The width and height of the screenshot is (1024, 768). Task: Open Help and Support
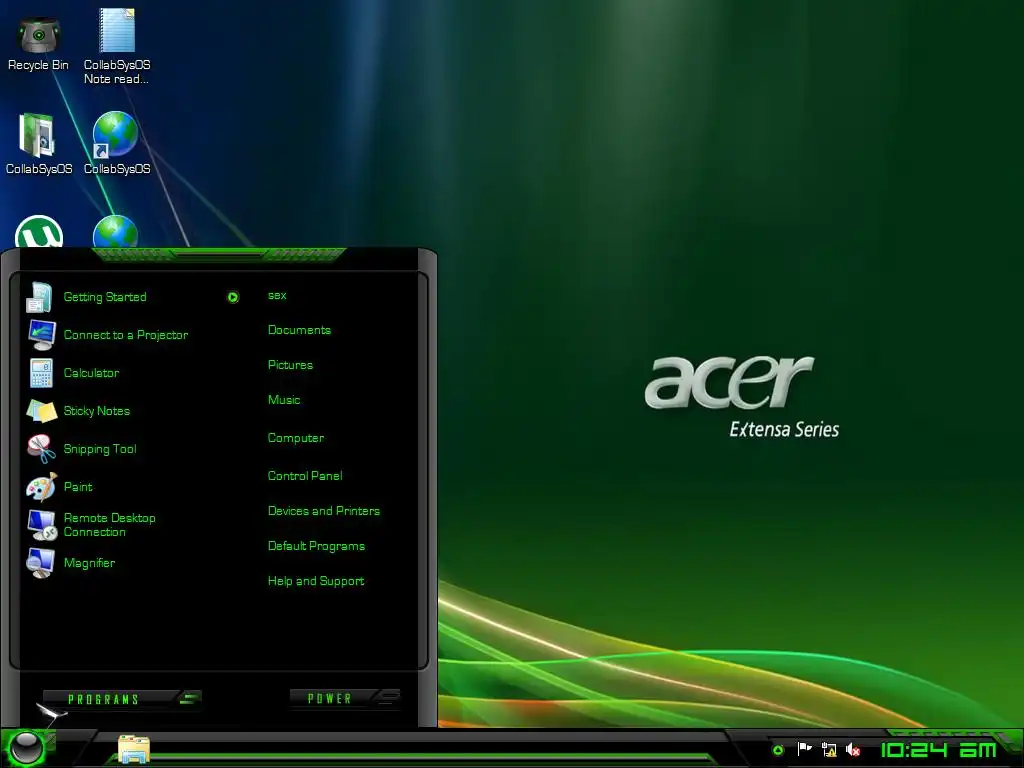pyautogui.click(x=316, y=581)
